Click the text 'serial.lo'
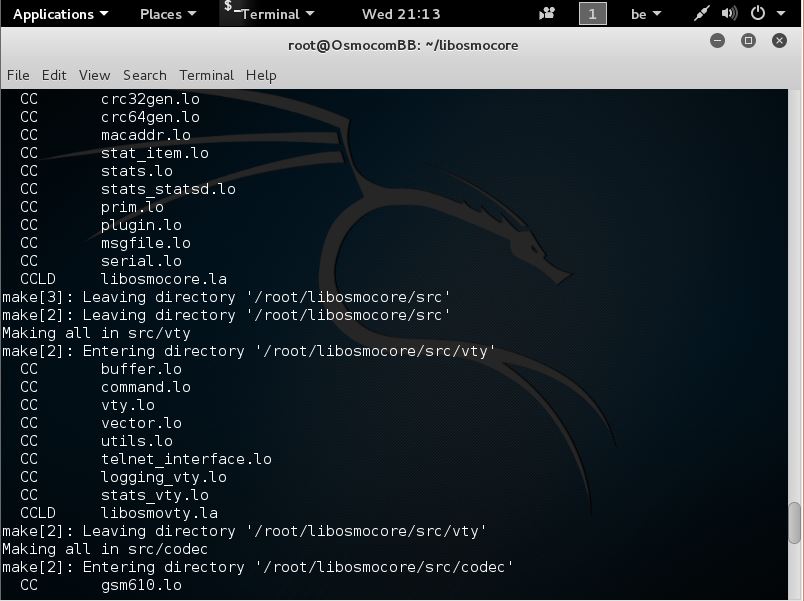Screen dimensions: 804x601 pos(141,261)
